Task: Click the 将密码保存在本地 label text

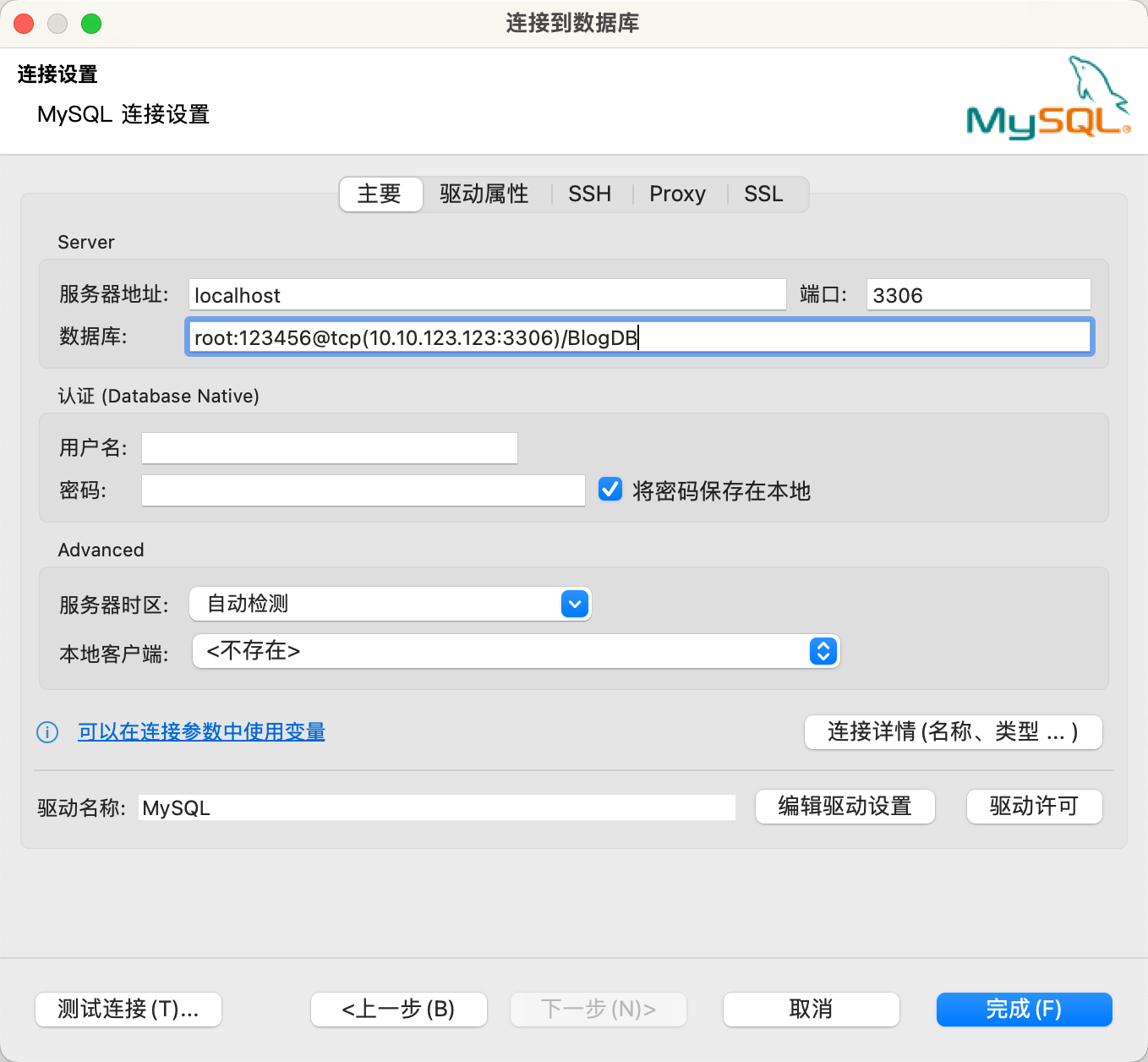Action: (722, 490)
